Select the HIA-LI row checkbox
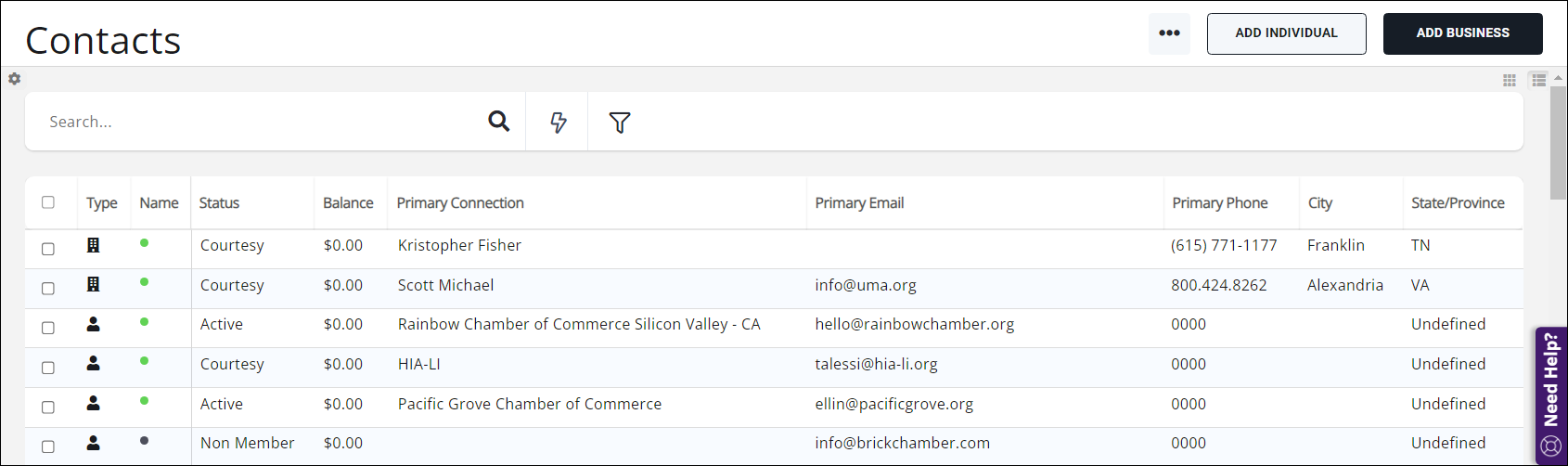The height and width of the screenshot is (466, 1568). [x=48, y=368]
